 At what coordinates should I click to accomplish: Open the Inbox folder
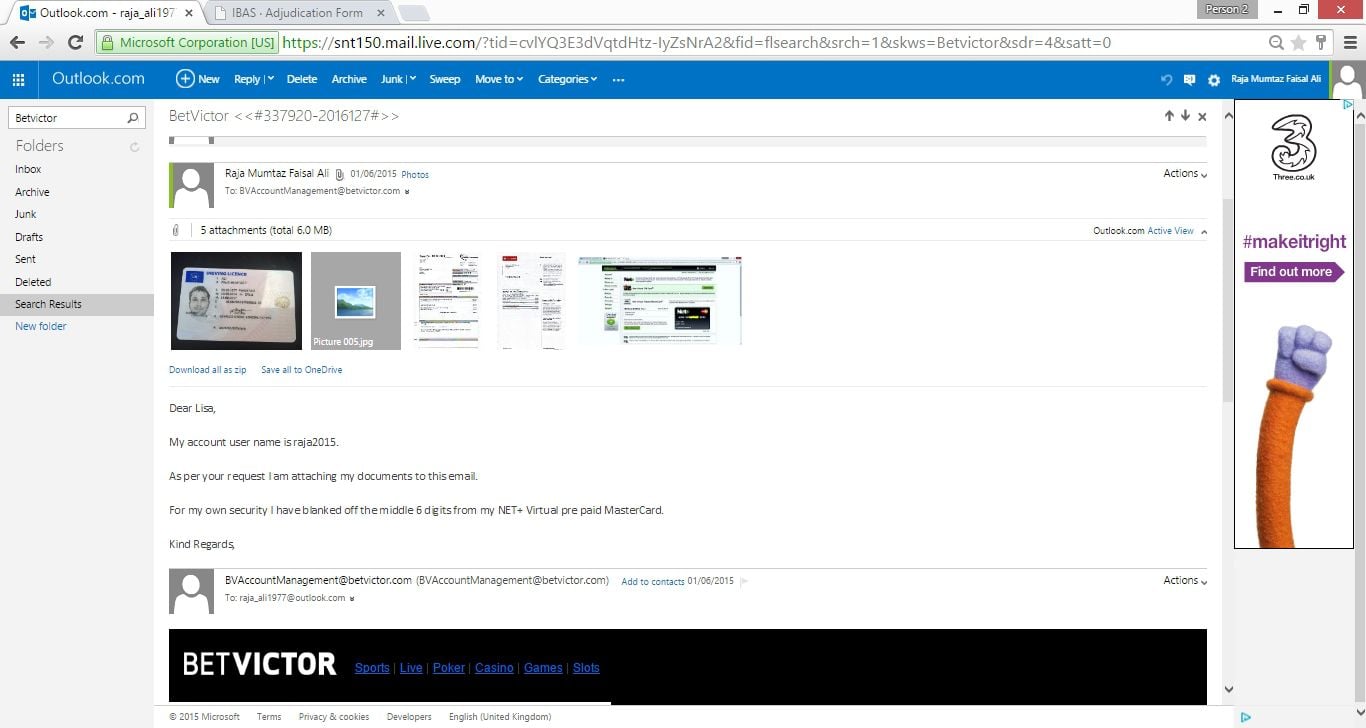[x=28, y=169]
